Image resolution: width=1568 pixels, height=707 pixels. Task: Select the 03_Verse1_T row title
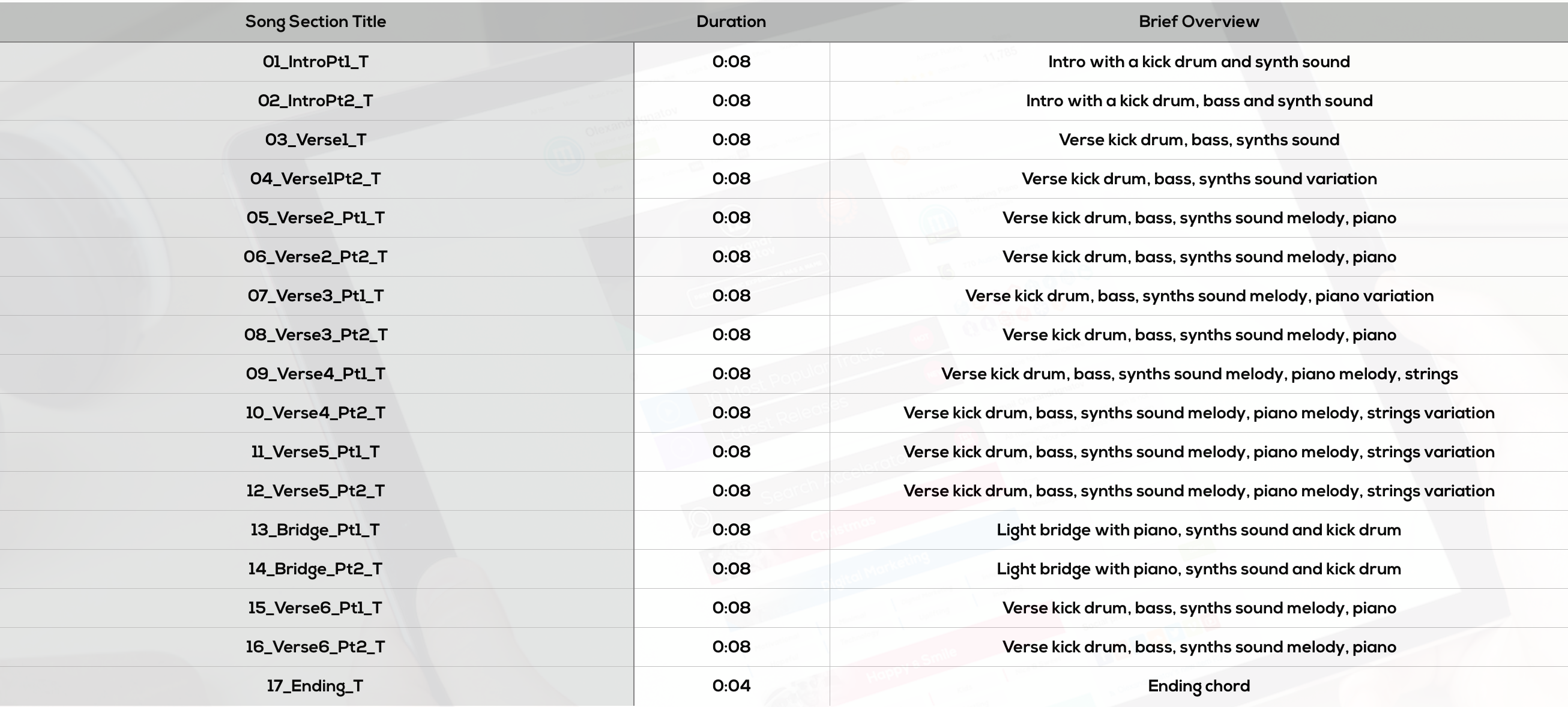tap(315, 139)
